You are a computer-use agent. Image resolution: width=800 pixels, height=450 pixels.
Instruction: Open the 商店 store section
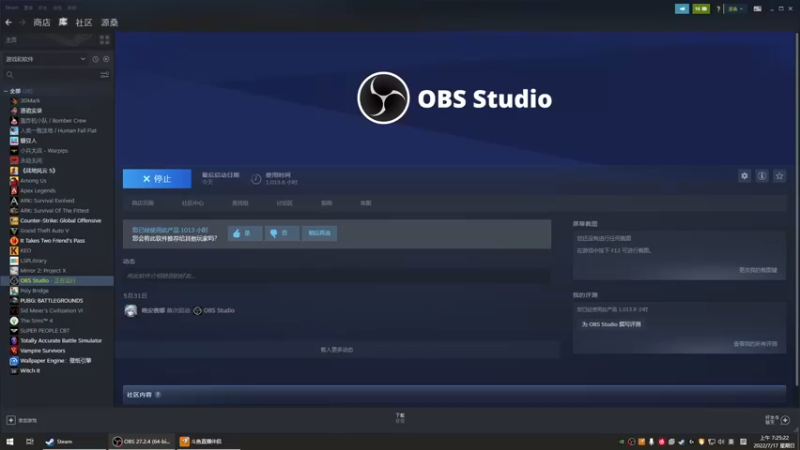point(42,22)
